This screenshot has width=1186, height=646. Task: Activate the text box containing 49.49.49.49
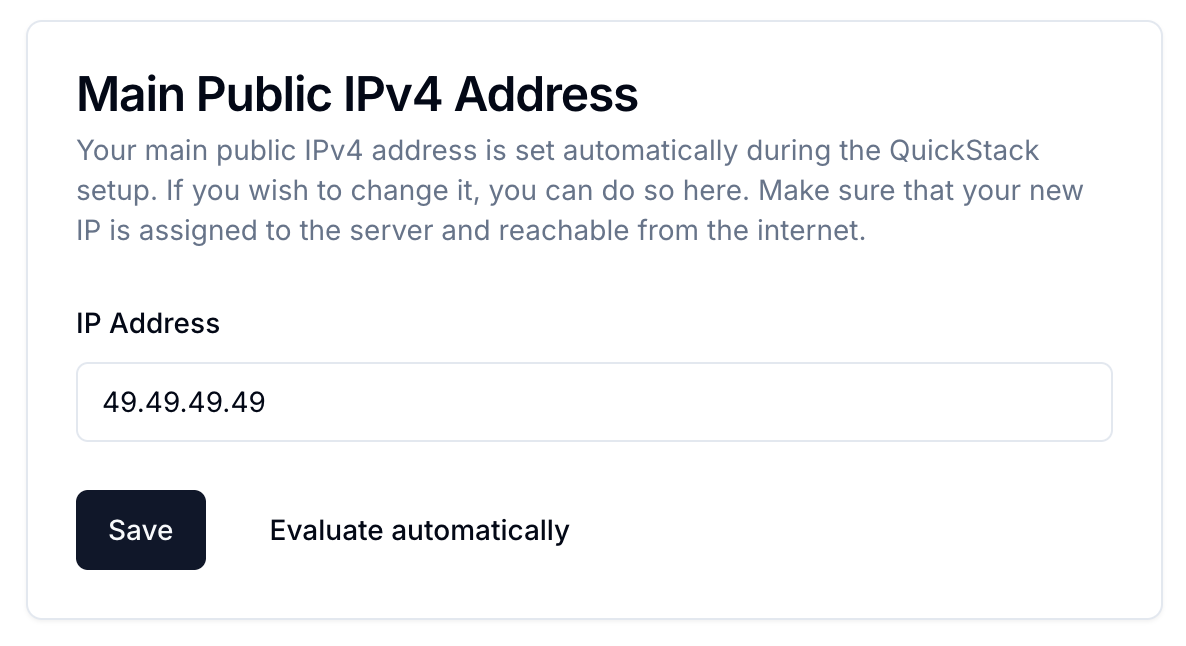point(594,402)
